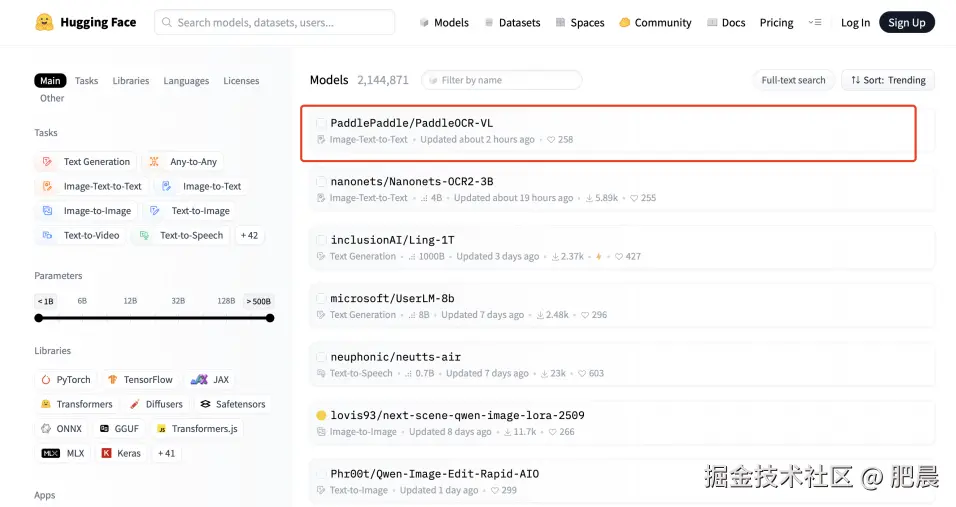Select the Main filter tab
This screenshot has width=956, height=507.
(x=50, y=80)
